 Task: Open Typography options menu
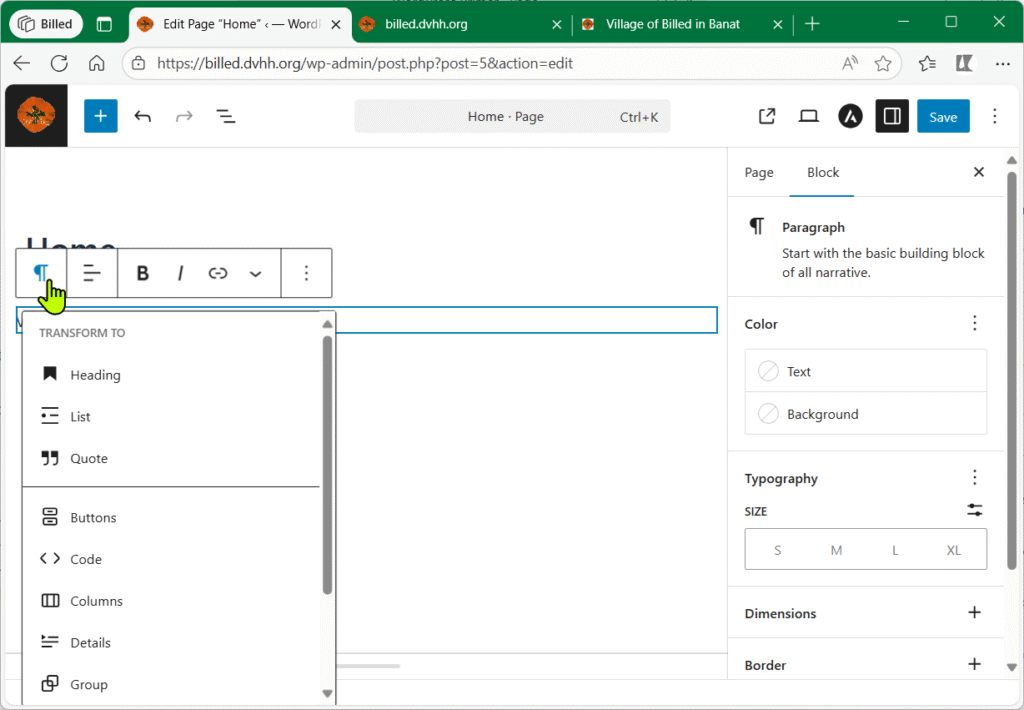point(974,478)
